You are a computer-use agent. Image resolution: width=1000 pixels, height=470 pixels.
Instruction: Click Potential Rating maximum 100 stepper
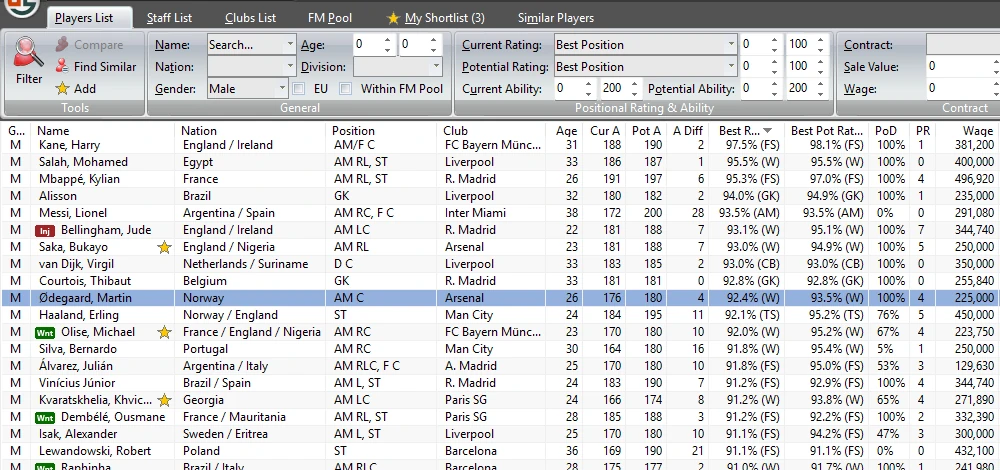click(x=807, y=66)
